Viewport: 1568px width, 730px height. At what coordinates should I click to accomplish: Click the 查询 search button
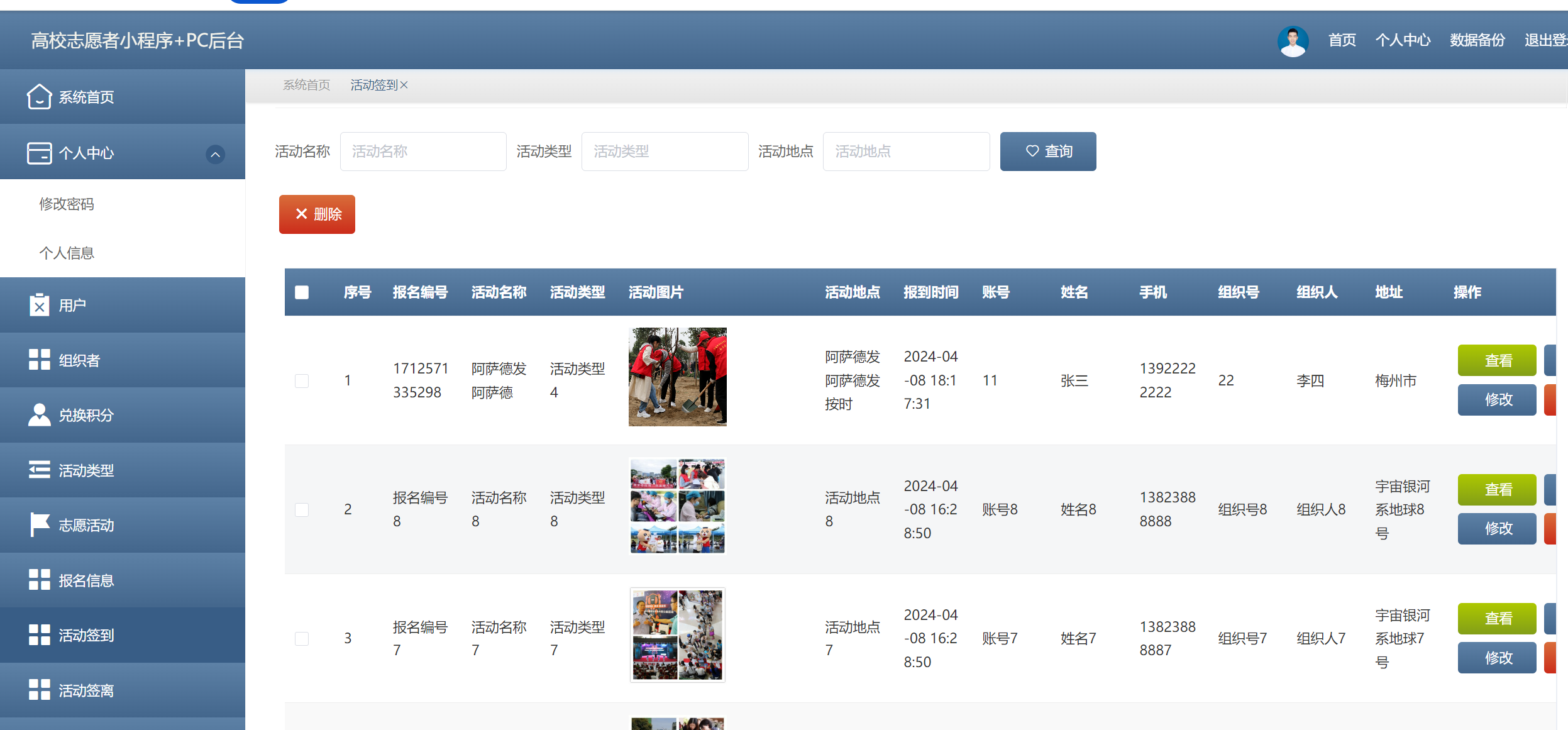click(x=1048, y=152)
